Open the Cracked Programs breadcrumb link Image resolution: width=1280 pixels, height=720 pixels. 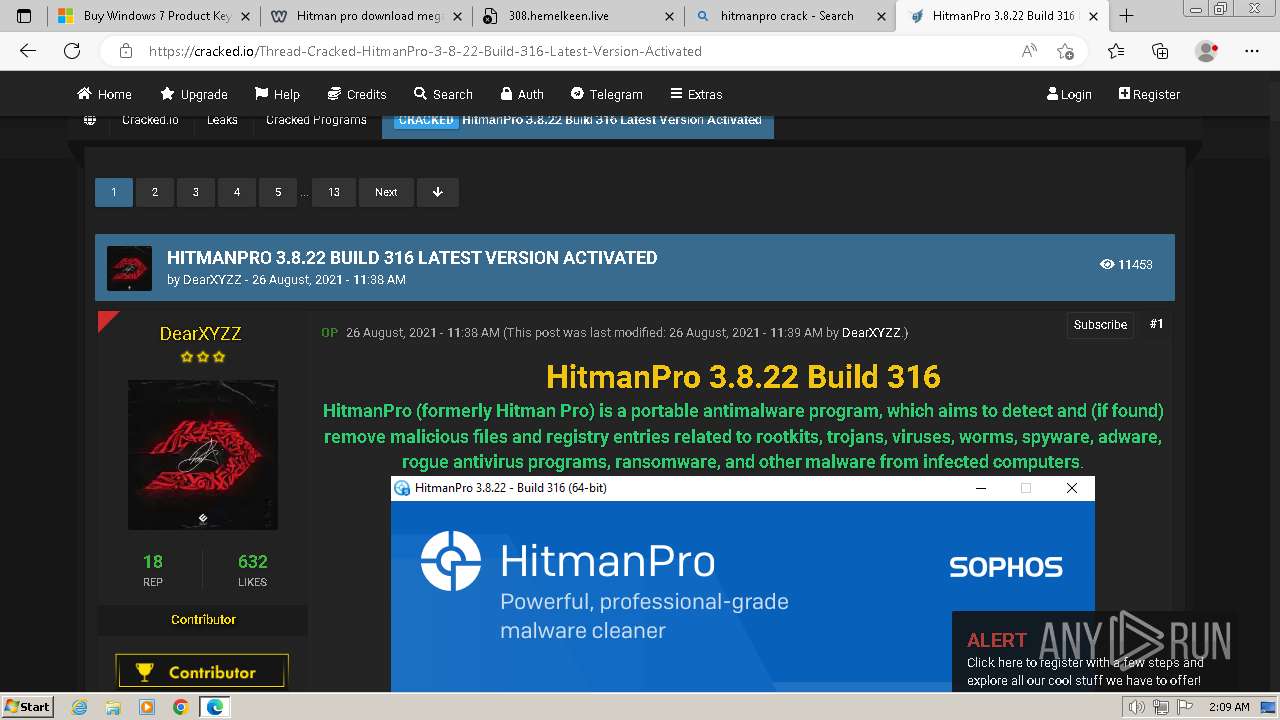coord(316,120)
